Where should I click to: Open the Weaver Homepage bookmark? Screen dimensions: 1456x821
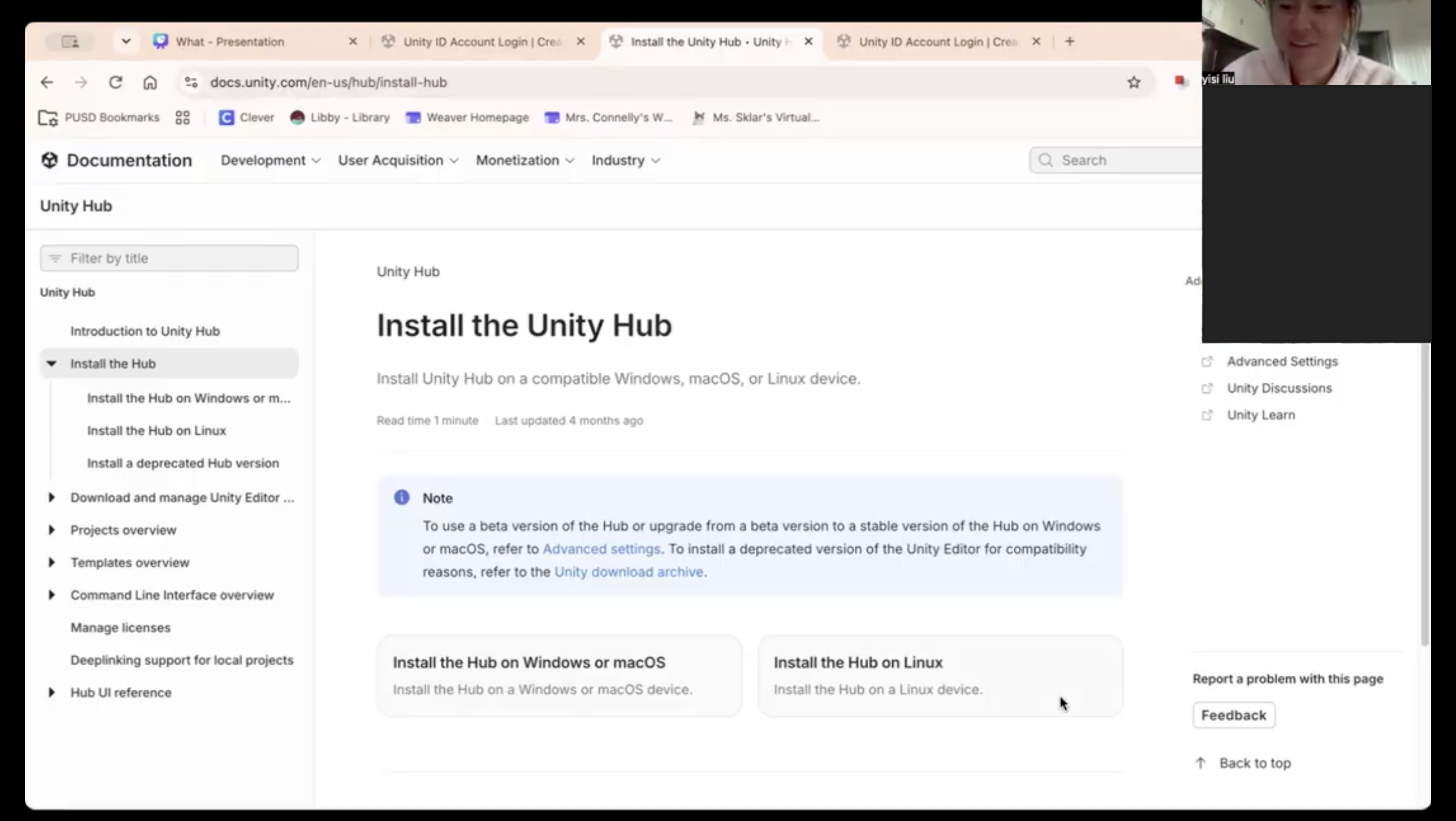click(x=468, y=117)
